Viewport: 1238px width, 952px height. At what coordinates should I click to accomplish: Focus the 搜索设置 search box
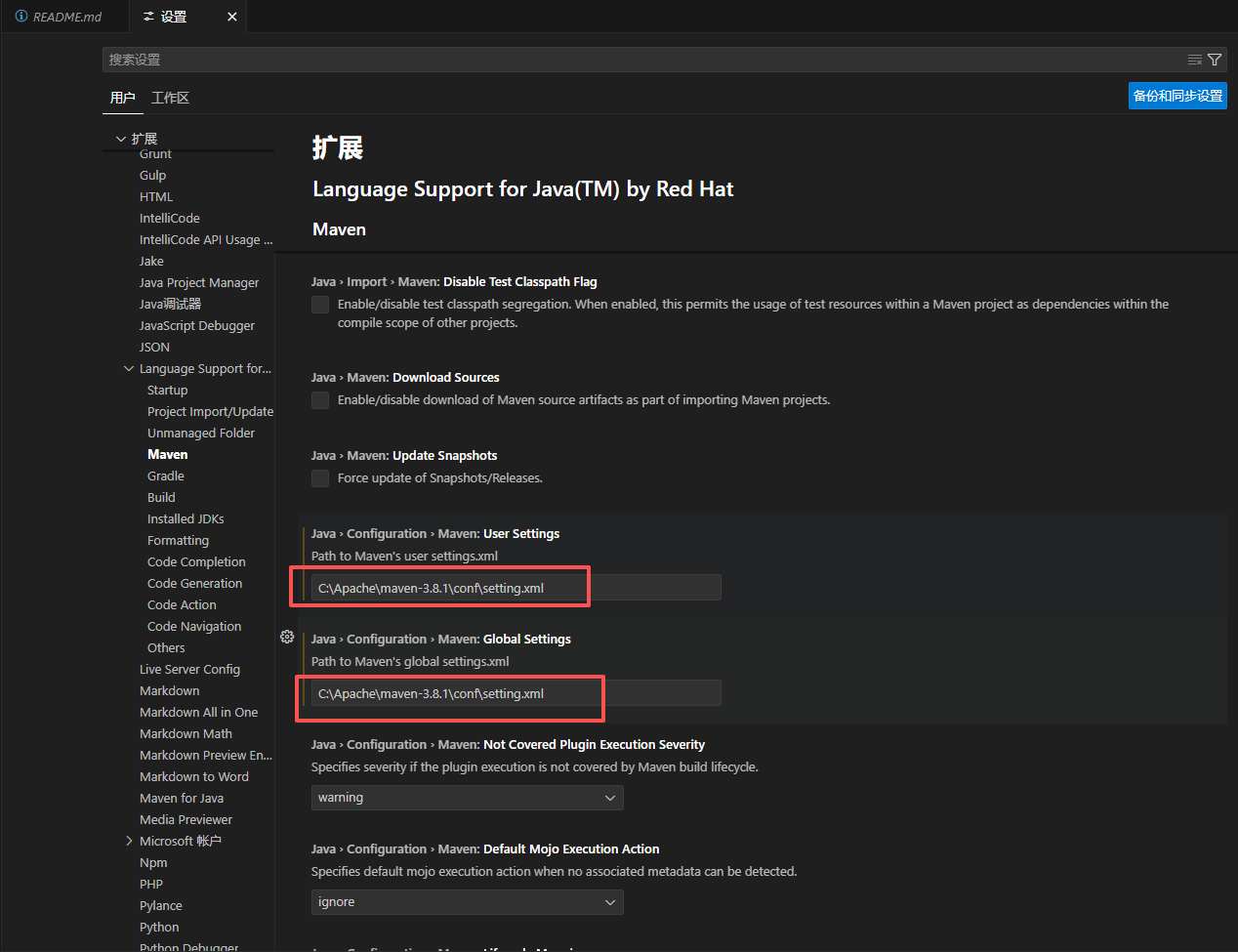(x=635, y=60)
